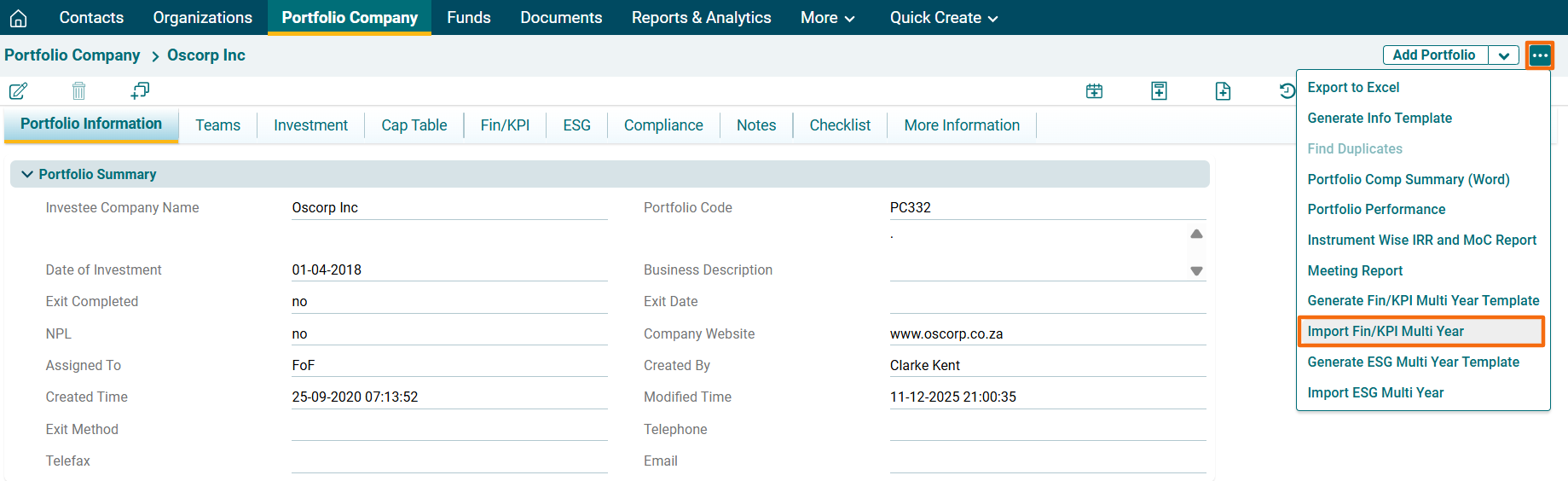Click the add note icon with plus
The width and height of the screenshot is (1568, 481).
(x=1159, y=91)
